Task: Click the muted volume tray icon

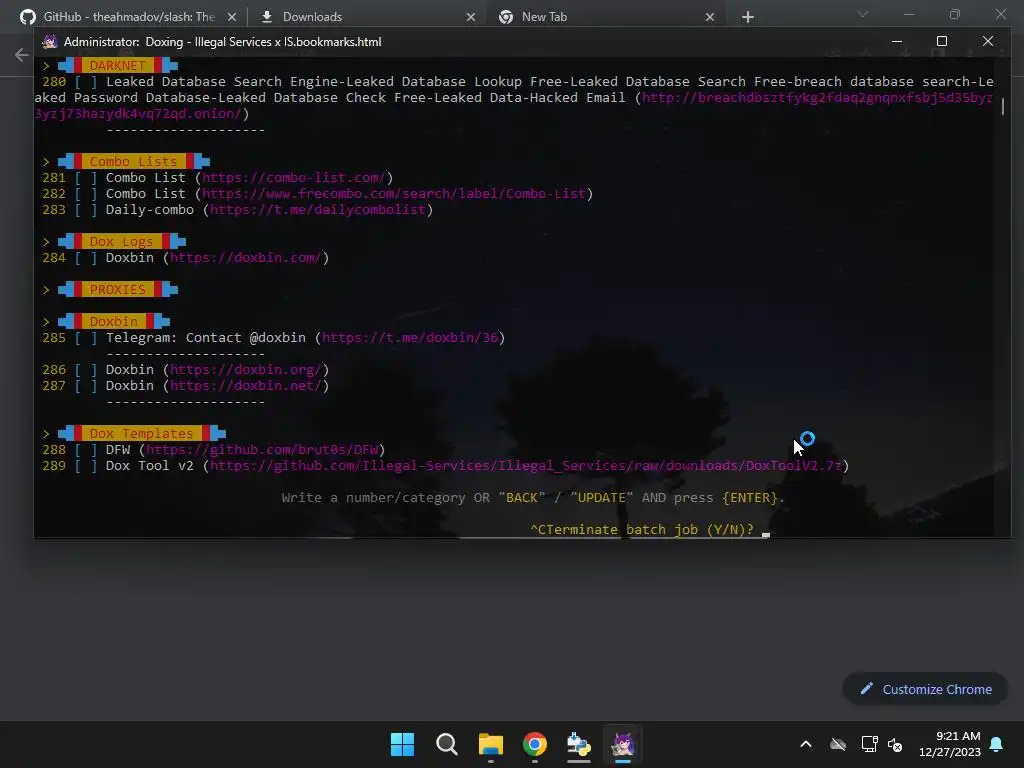Action: coord(895,744)
